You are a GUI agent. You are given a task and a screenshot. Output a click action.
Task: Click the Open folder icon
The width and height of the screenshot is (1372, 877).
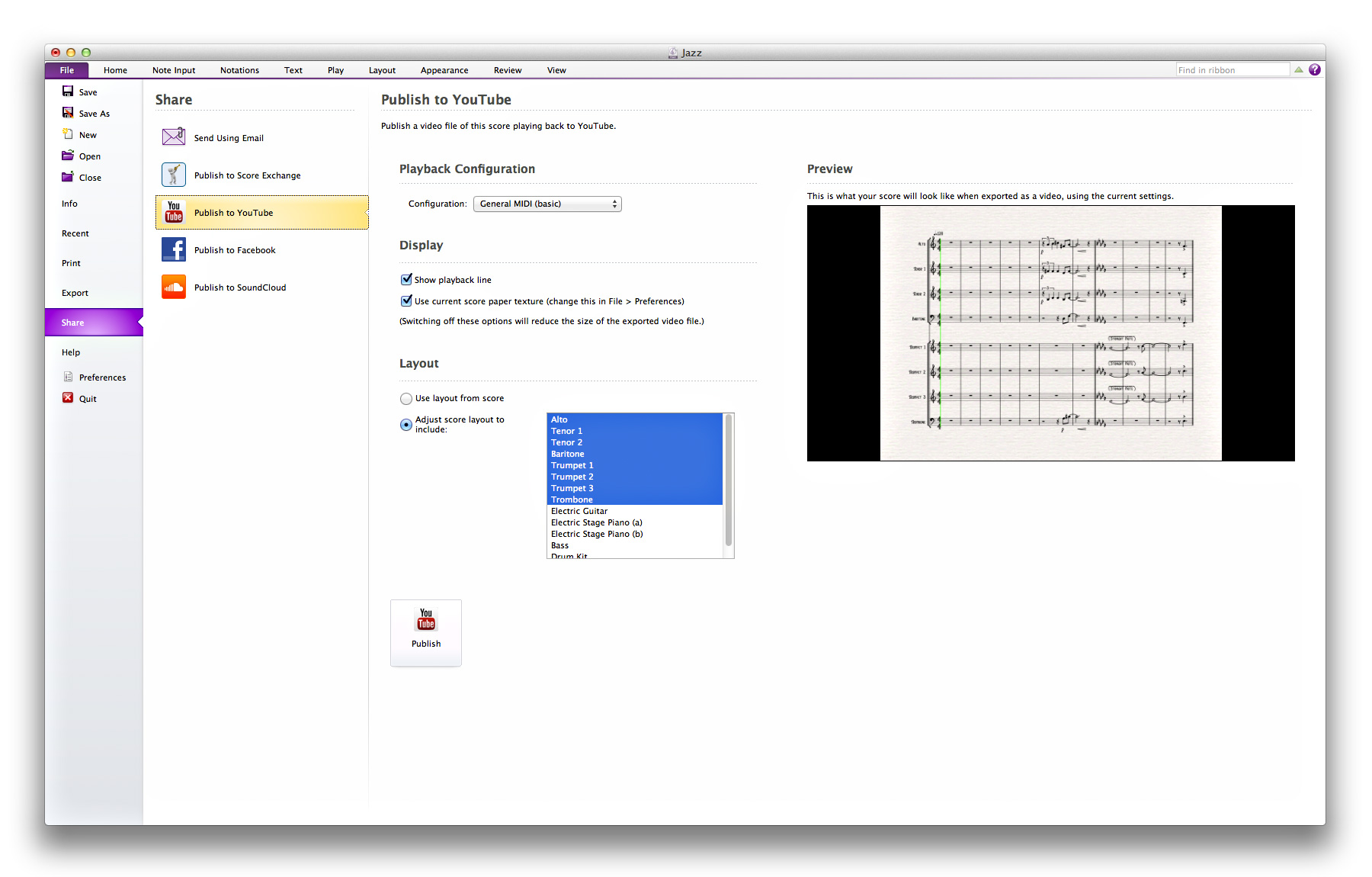[68, 155]
